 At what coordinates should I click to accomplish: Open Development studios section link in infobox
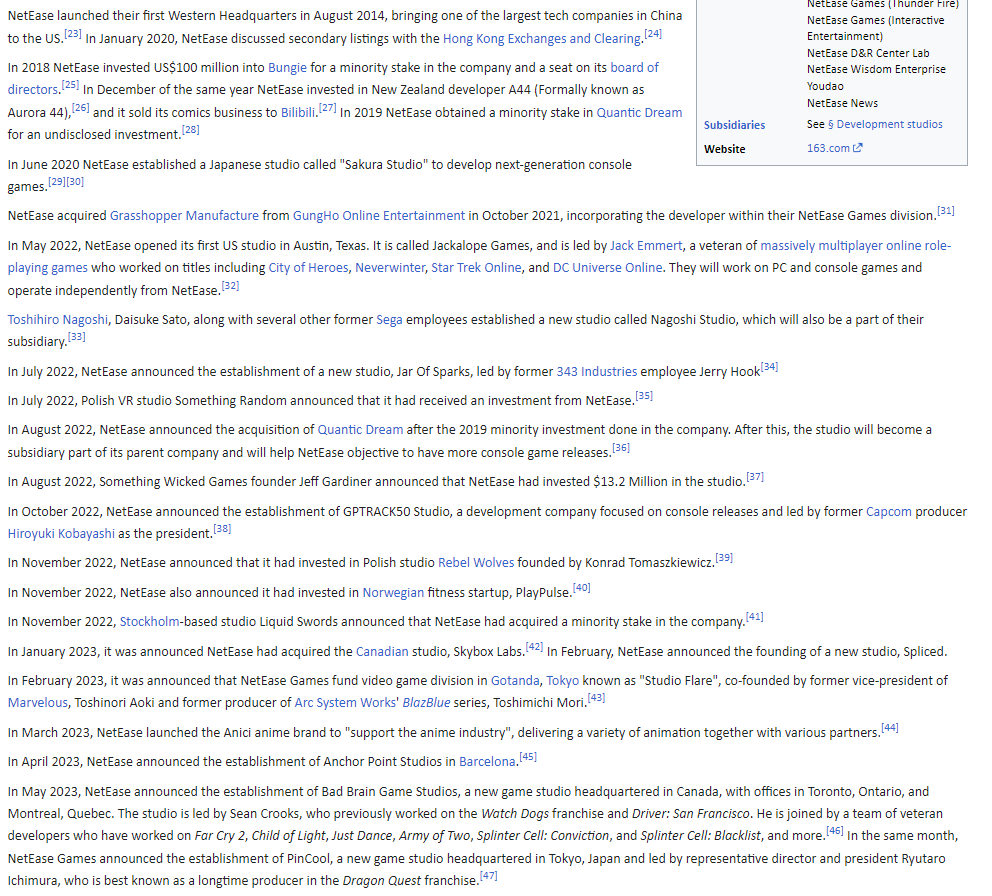click(885, 124)
